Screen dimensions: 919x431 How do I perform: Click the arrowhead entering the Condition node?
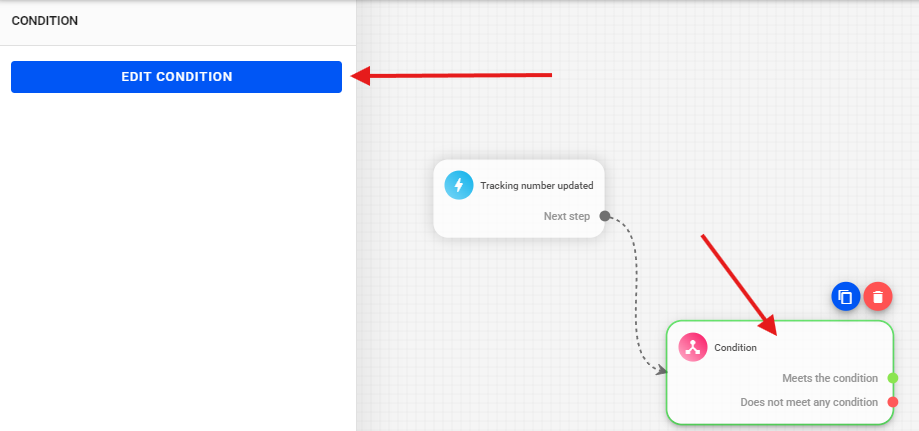(x=661, y=370)
